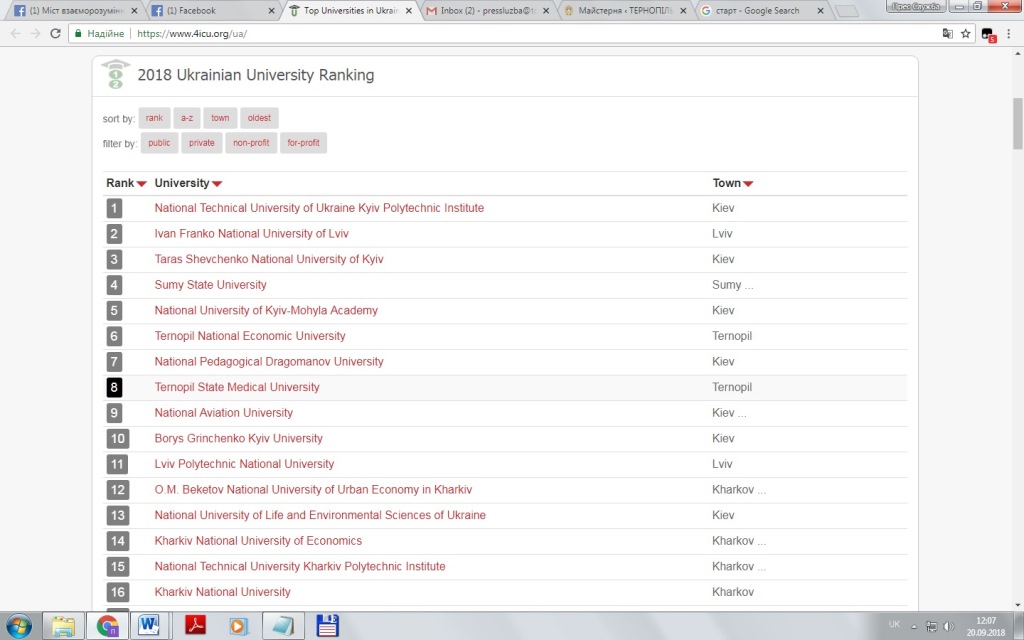Toggle the non-profit filter
This screenshot has width=1024, height=640.
coord(251,143)
